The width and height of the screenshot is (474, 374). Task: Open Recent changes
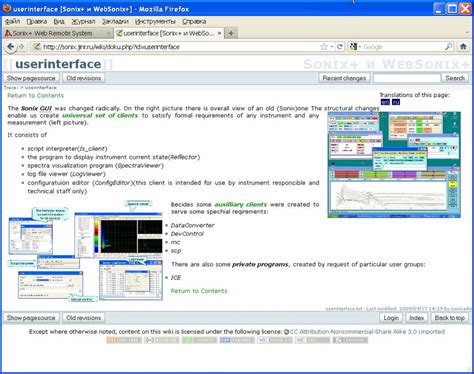344,78
